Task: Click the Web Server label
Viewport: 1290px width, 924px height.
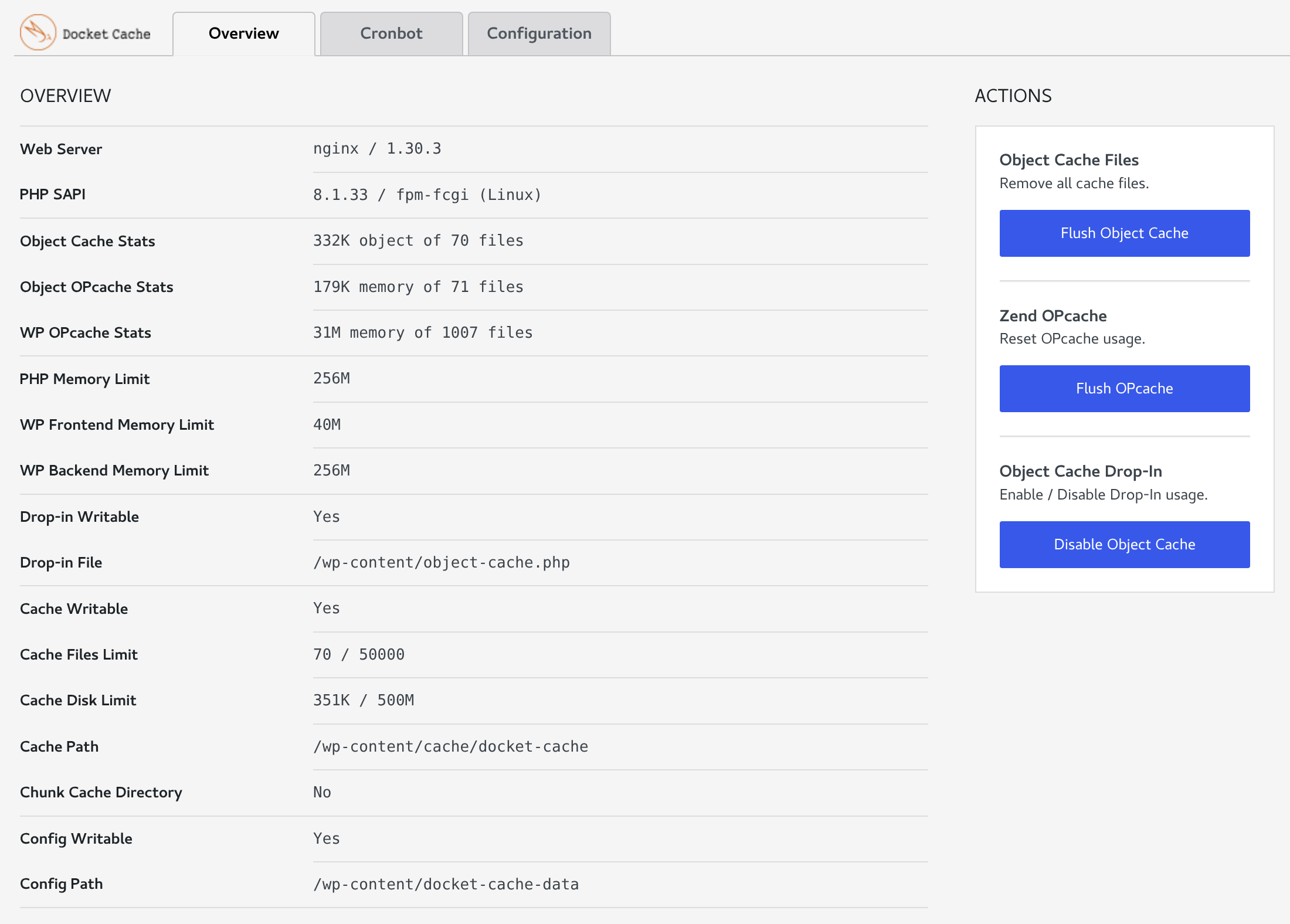Action: (61, 149)
